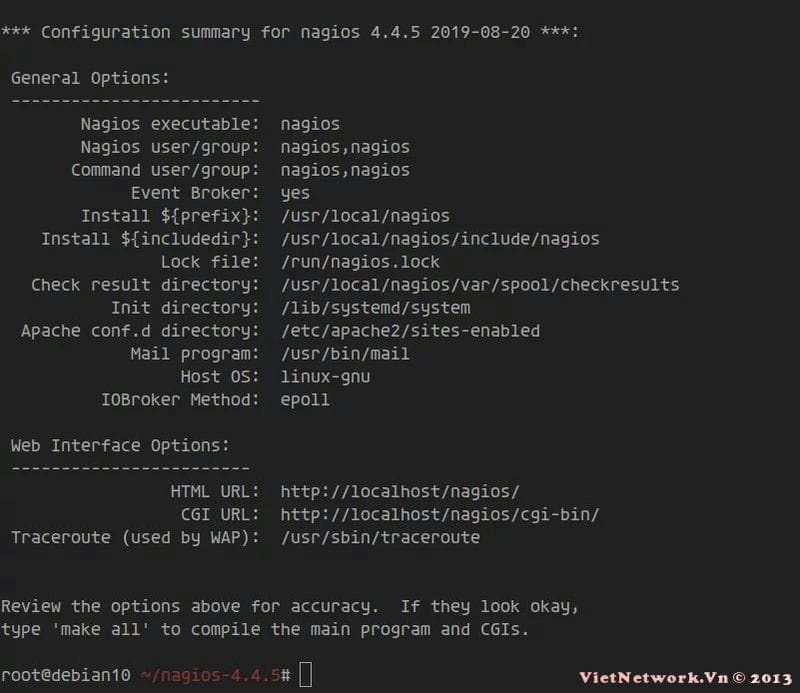
Task: Click the /lib/systemd/system init directory path
Action: click(x=375, y=308)
